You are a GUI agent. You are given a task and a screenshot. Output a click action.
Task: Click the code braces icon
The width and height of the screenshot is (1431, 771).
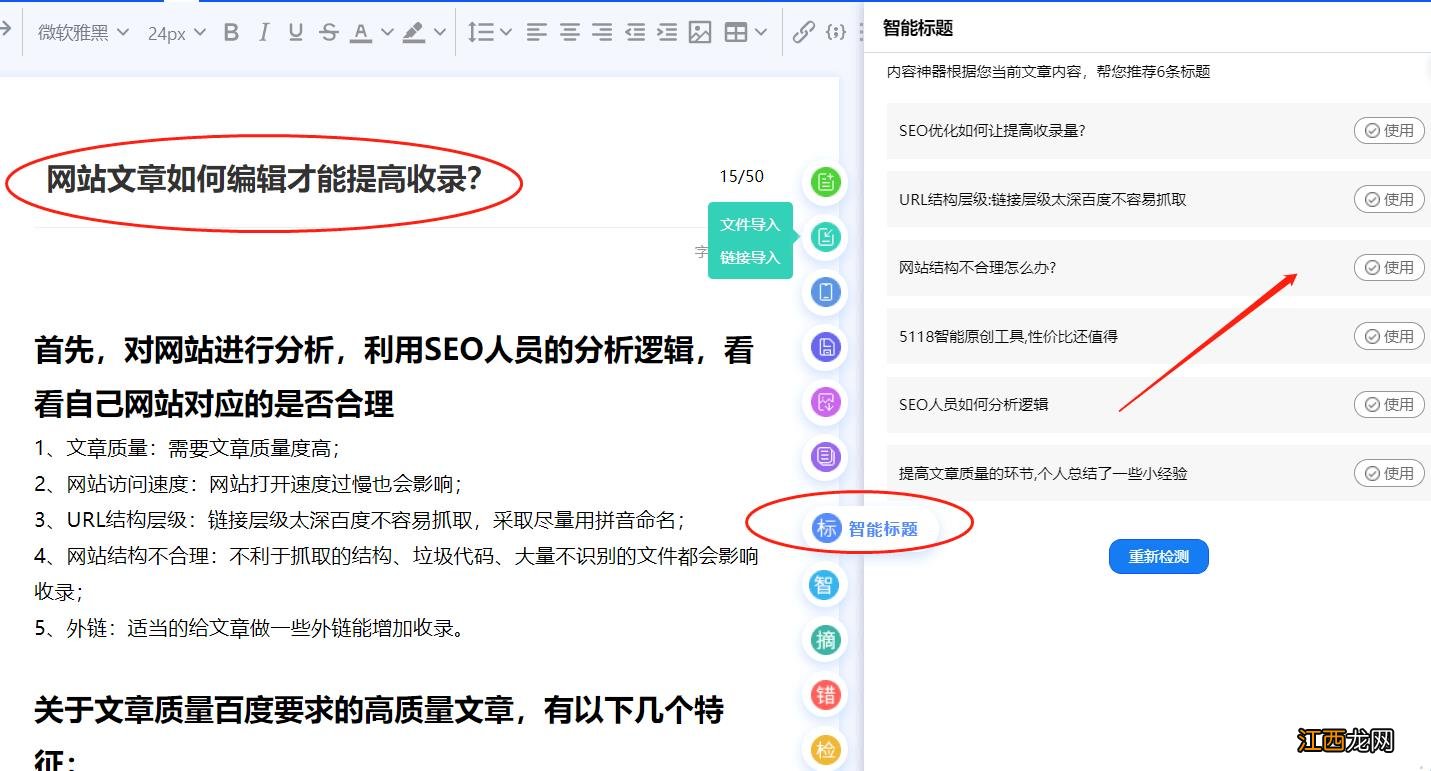point(836,32)
